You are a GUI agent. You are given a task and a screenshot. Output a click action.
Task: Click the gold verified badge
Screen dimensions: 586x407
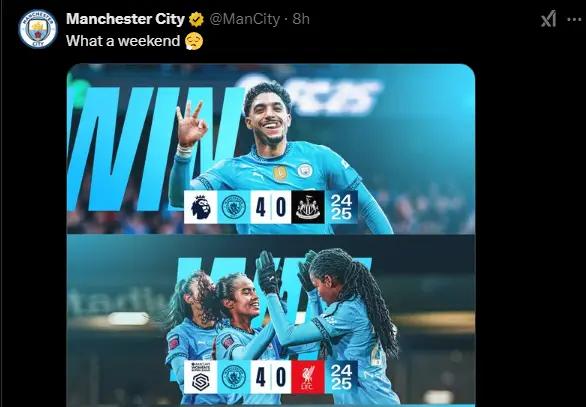(x=196, y=19)
